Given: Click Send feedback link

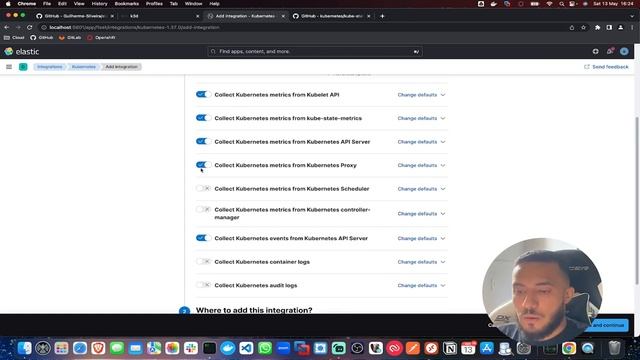Looking at the screenshot, I should (606, 67).
